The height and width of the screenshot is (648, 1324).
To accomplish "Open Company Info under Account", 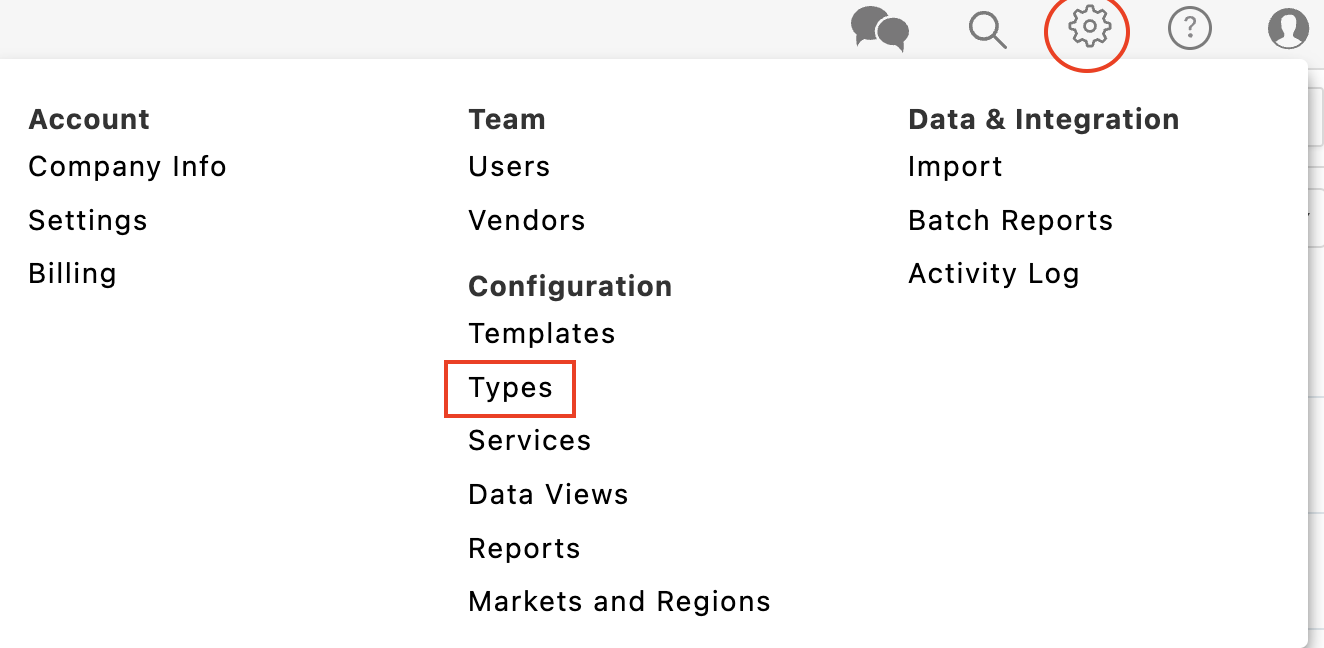I will [x=127, y=167].
